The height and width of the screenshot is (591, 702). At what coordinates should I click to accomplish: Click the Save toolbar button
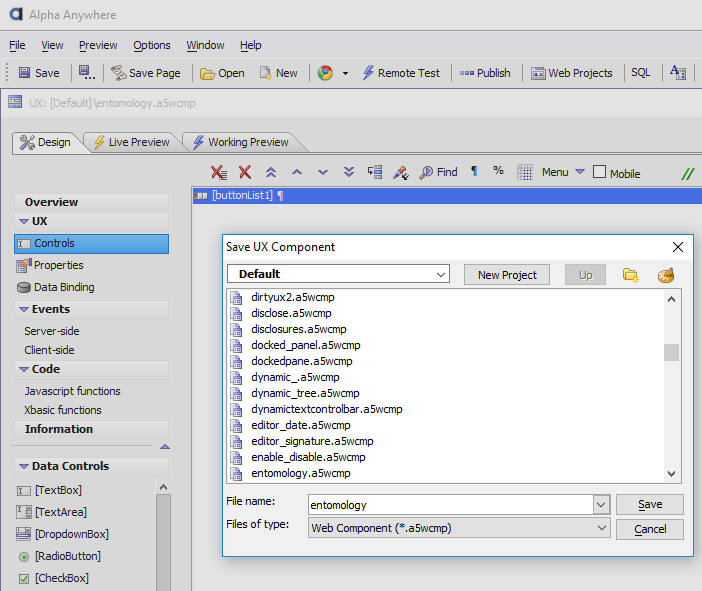pos(39,73)
